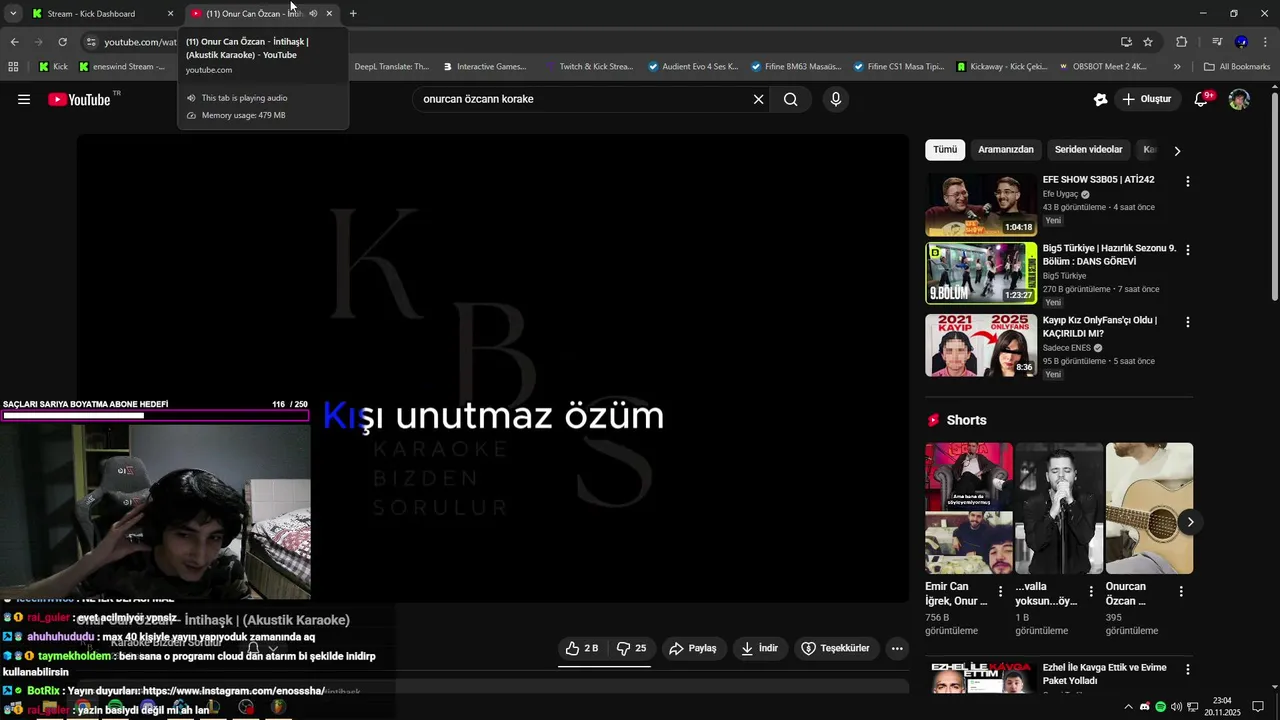The height and width of the screenshot is (720, 1280).
Task: Open the Kick bookmark
Action: point(53,67)
